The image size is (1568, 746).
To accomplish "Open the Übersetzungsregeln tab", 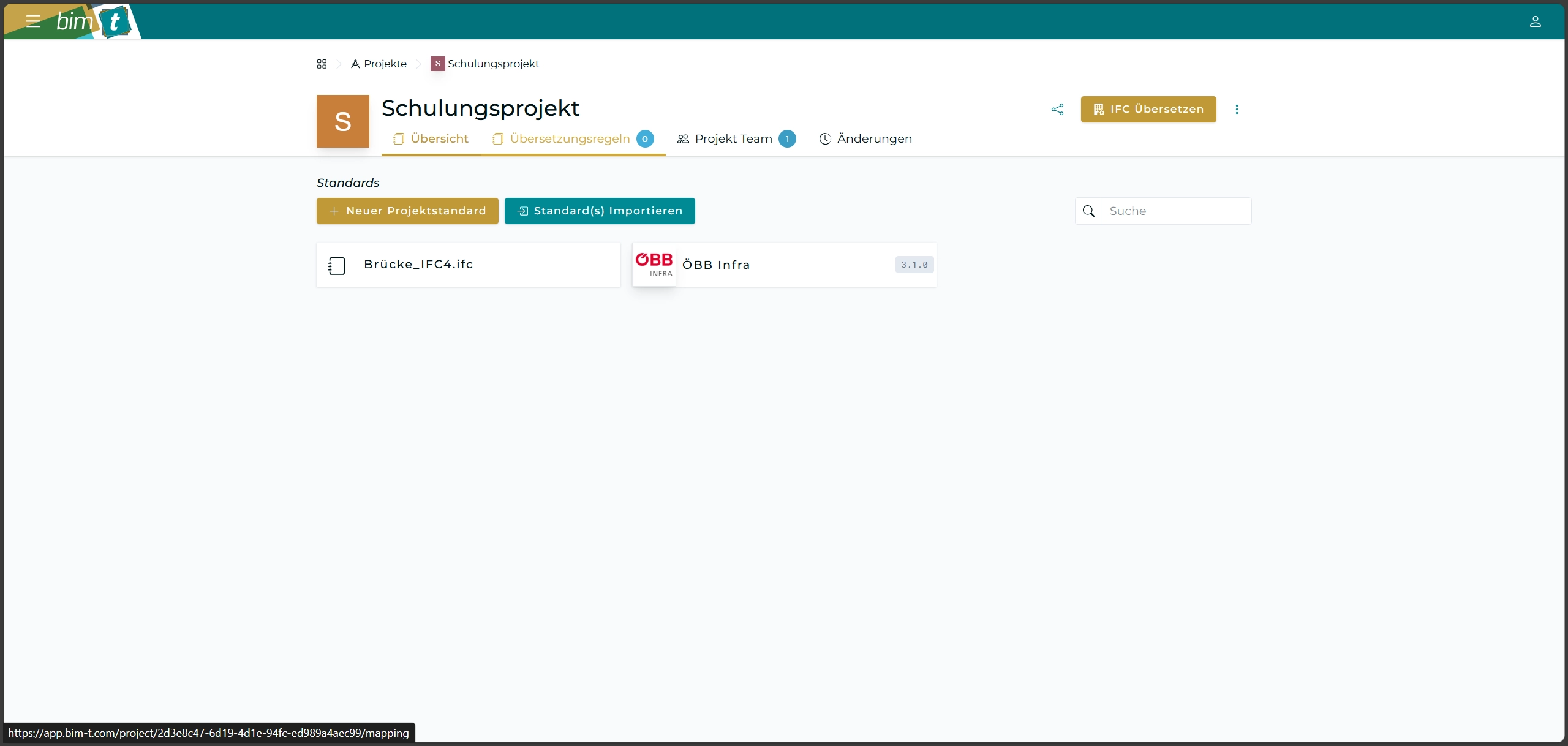I will [x=570, y=139].
